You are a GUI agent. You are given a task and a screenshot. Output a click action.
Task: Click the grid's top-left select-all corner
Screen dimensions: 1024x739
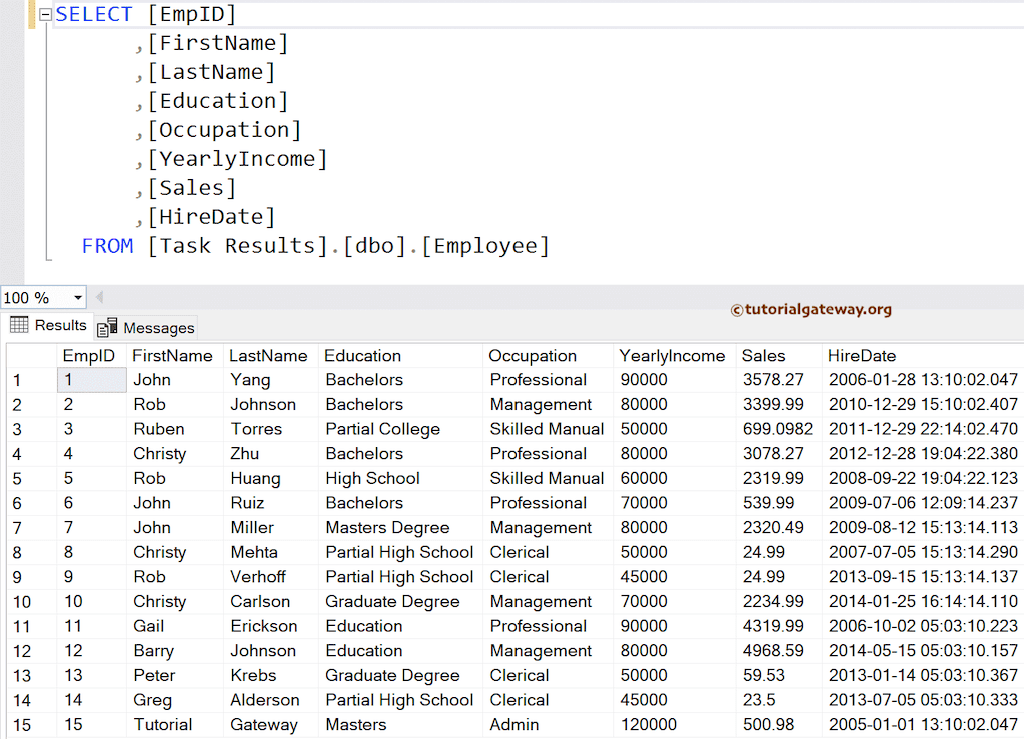point(30,356)
